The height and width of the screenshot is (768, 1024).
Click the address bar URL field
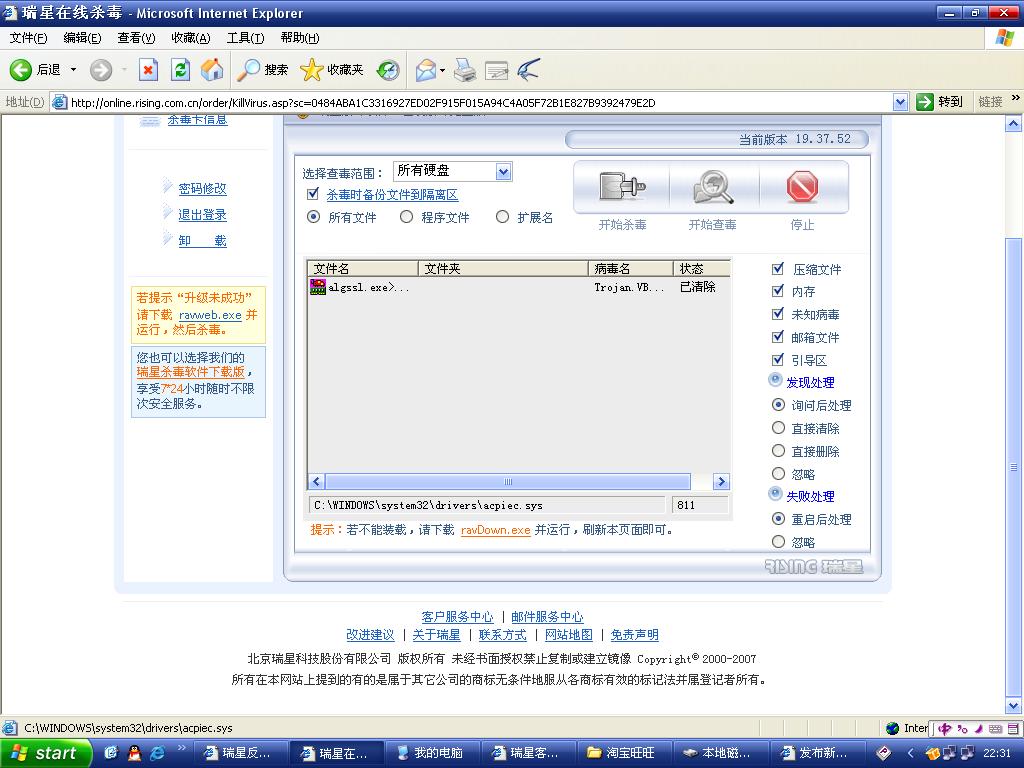pos(480,103)
